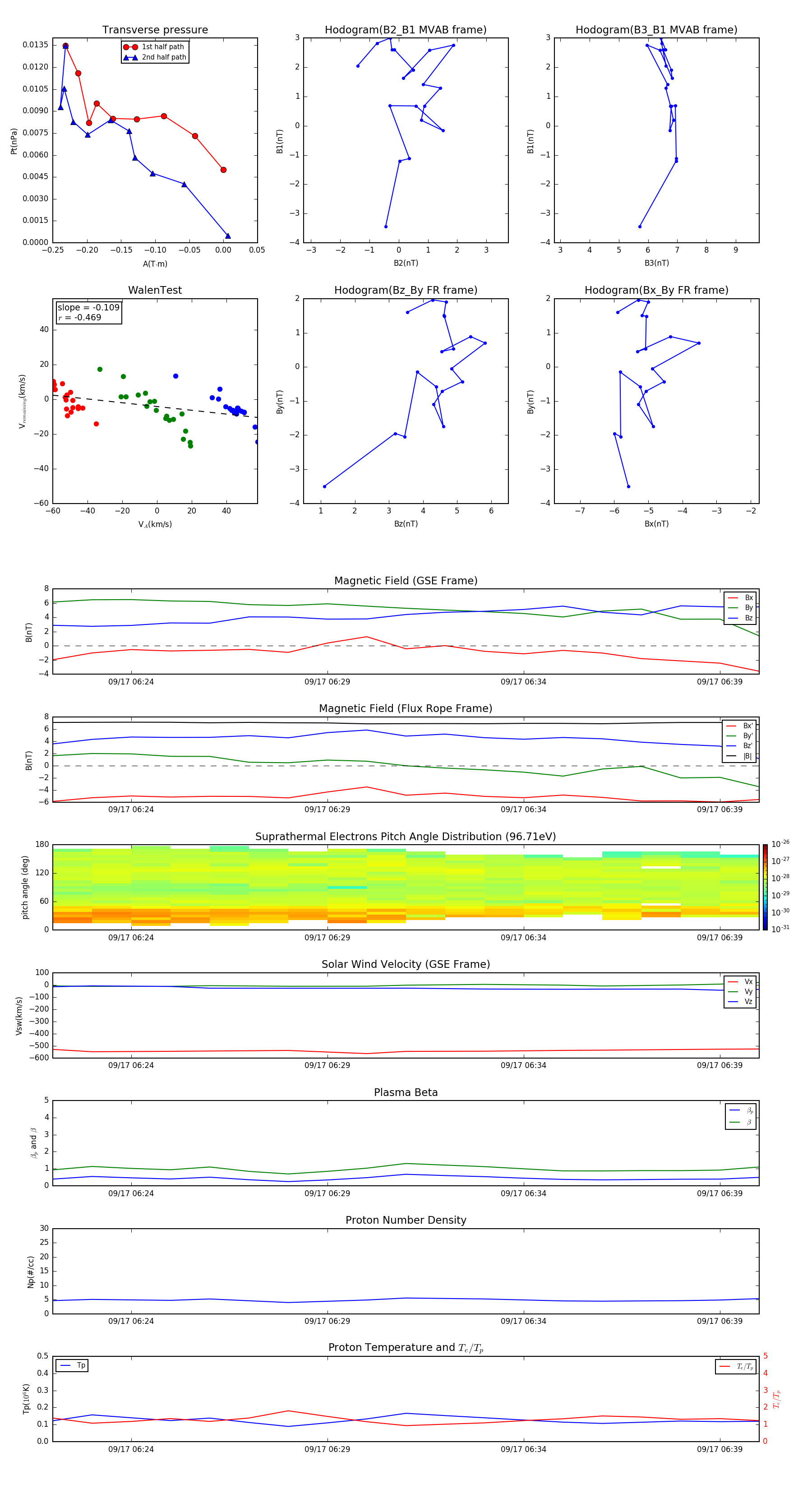This screenshot has height=1489, width=812.
Task: Select the Bx legend entry in GSE field panel
Action: tap(740, 598)
